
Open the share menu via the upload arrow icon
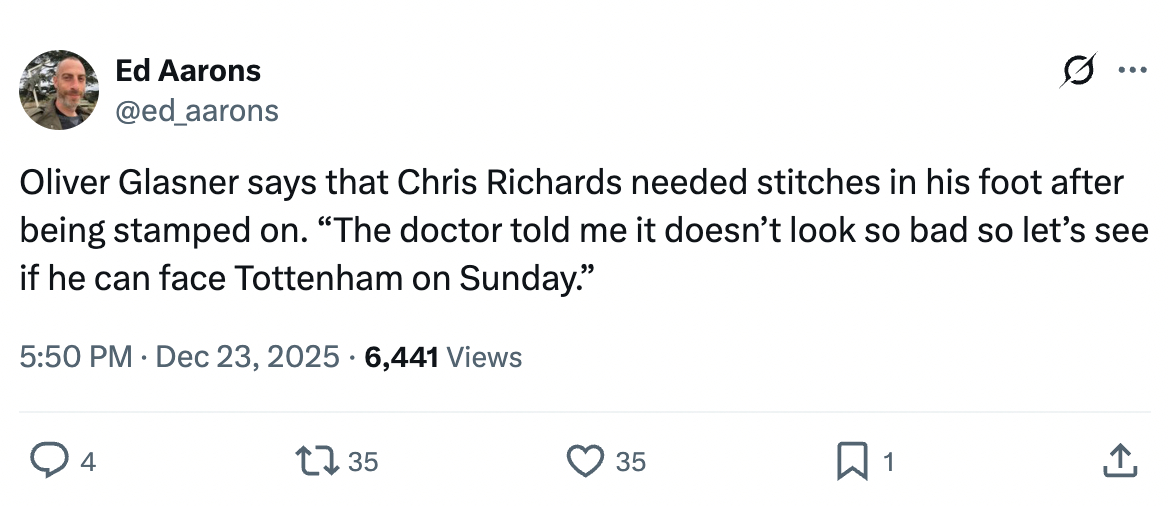(1117, 461)
